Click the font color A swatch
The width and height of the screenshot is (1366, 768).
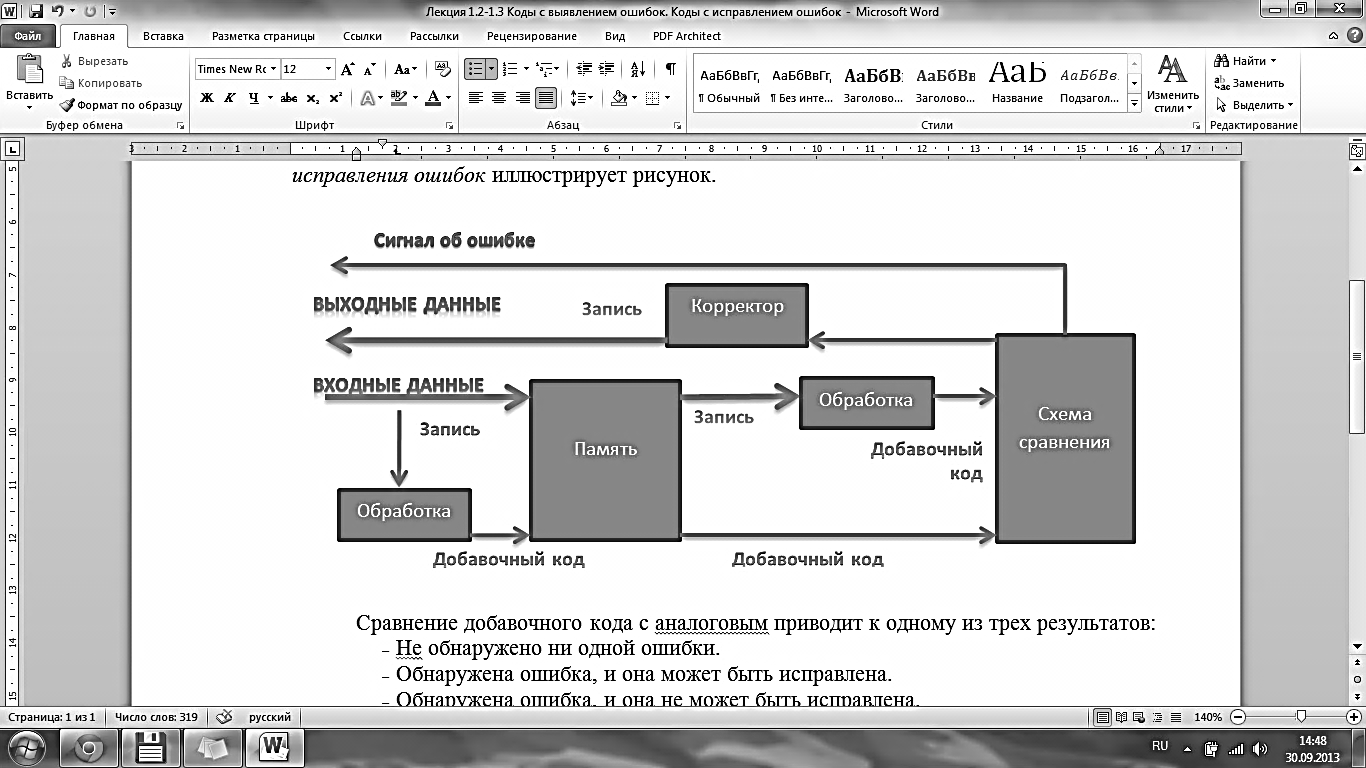(433, 98)
